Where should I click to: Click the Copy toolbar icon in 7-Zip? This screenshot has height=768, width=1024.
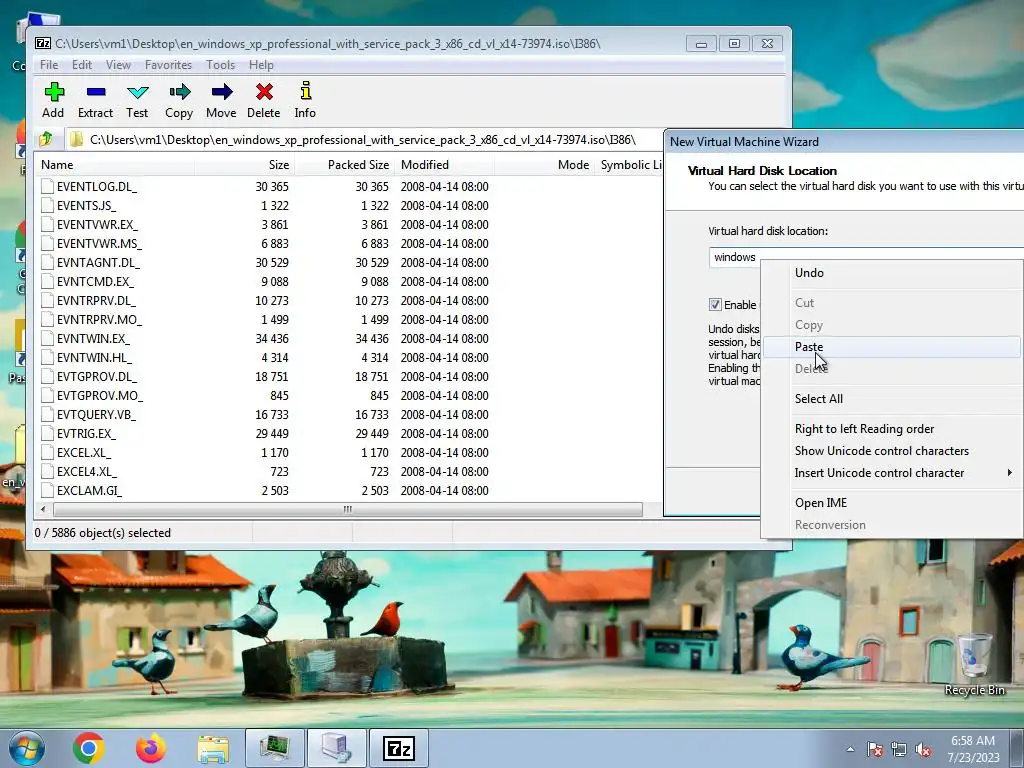[x=179, y=92]
